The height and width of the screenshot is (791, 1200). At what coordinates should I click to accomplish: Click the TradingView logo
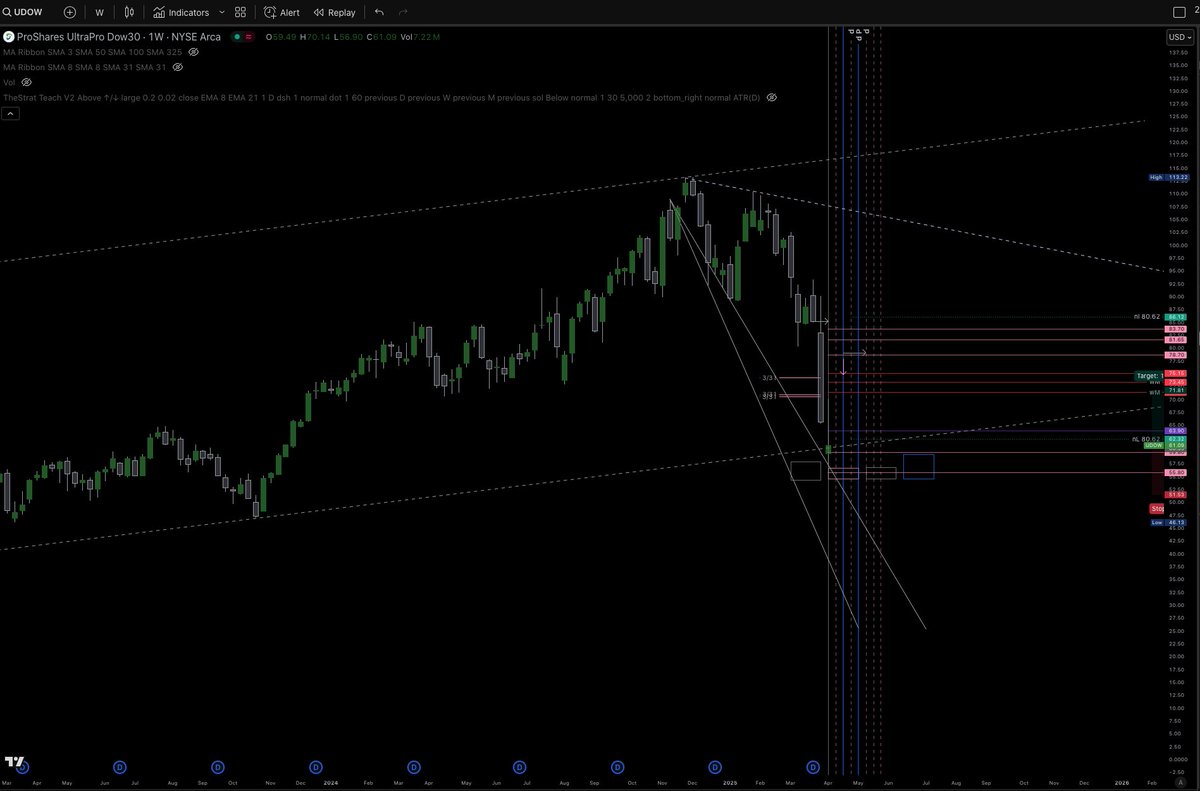15,763
